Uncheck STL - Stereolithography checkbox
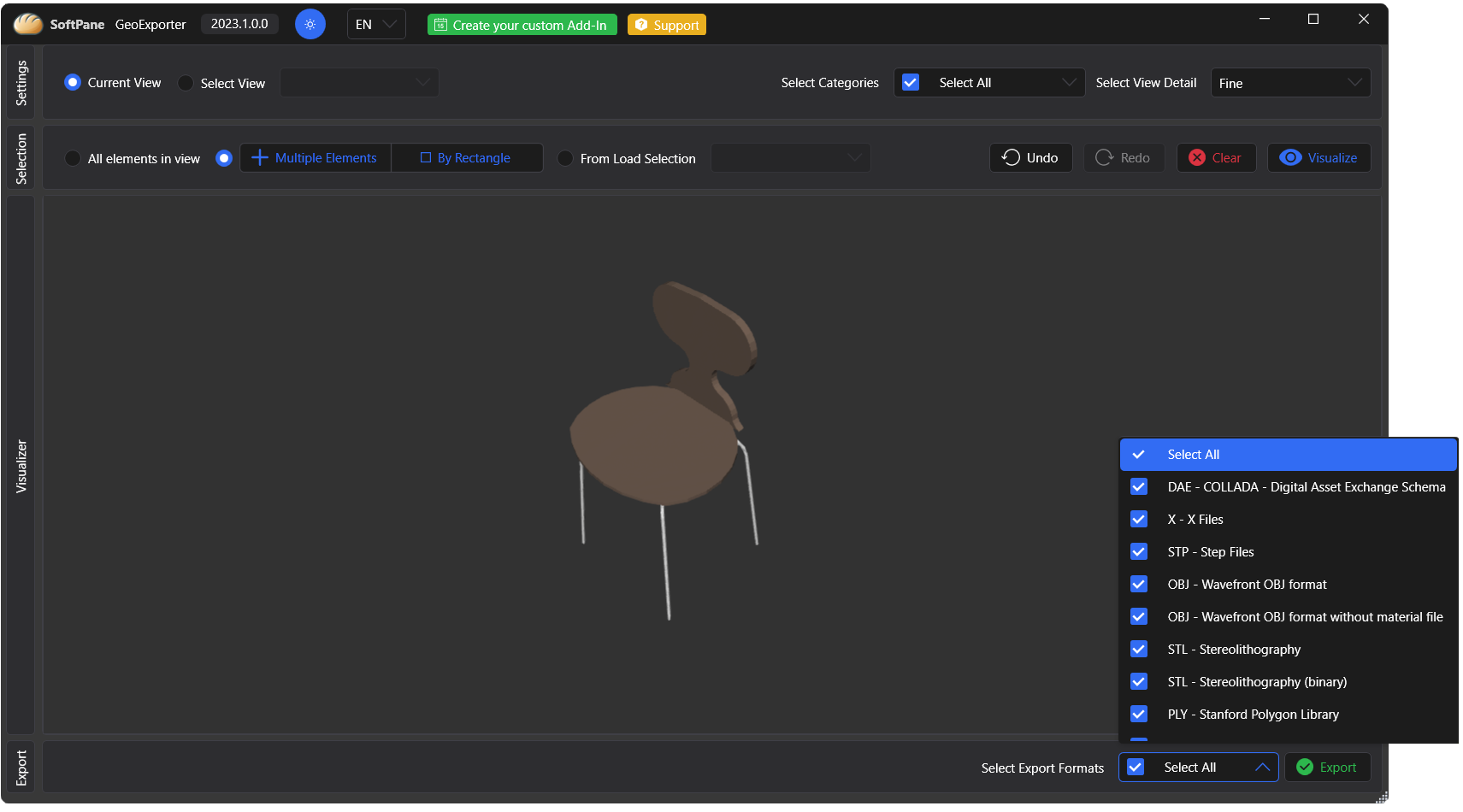The height and width of the screenshot is (812, 1463). click(1139, 649)
